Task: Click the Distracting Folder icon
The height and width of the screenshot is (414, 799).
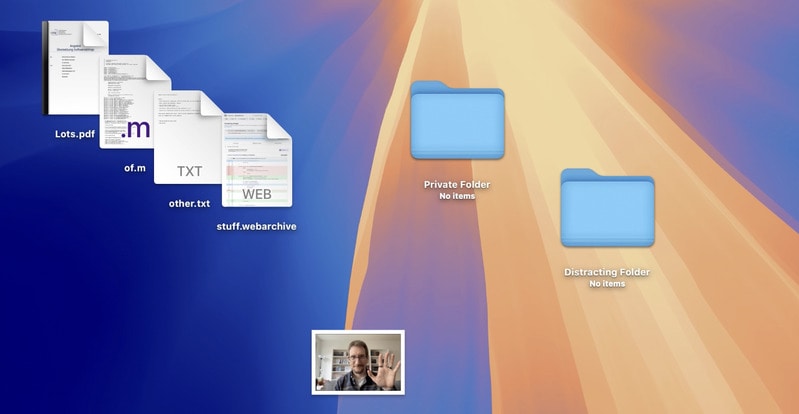Action: click(x=607, y=209)
